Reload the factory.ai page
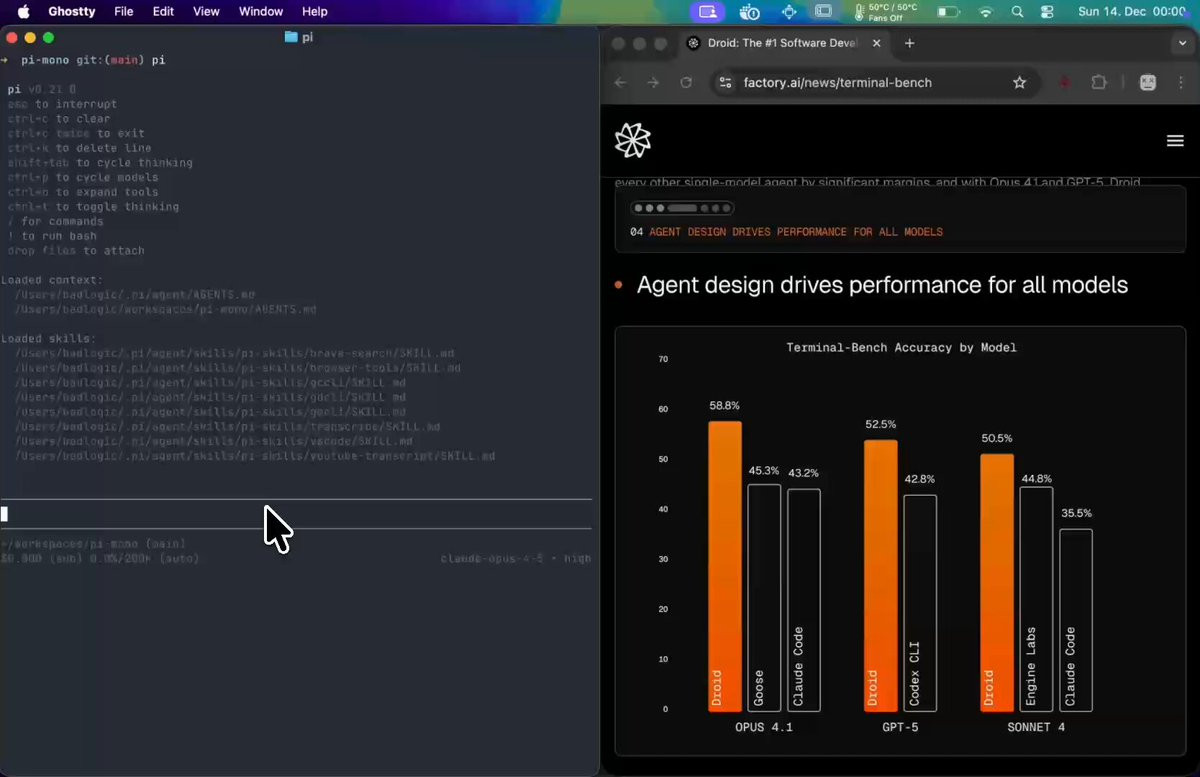1200x777 pixels. [x=686, y=83]
